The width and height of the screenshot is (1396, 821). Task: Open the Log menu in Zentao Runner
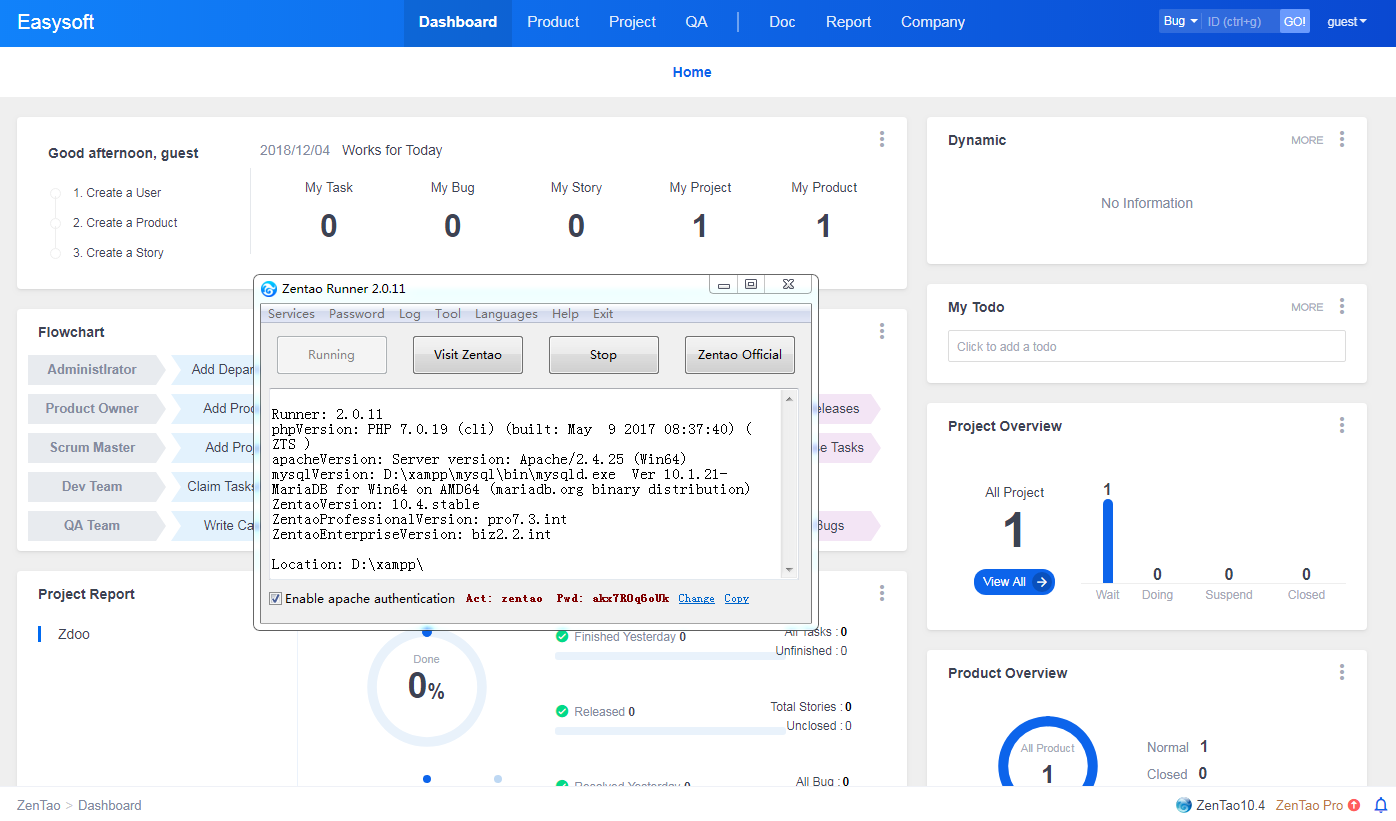pos(410,314)
